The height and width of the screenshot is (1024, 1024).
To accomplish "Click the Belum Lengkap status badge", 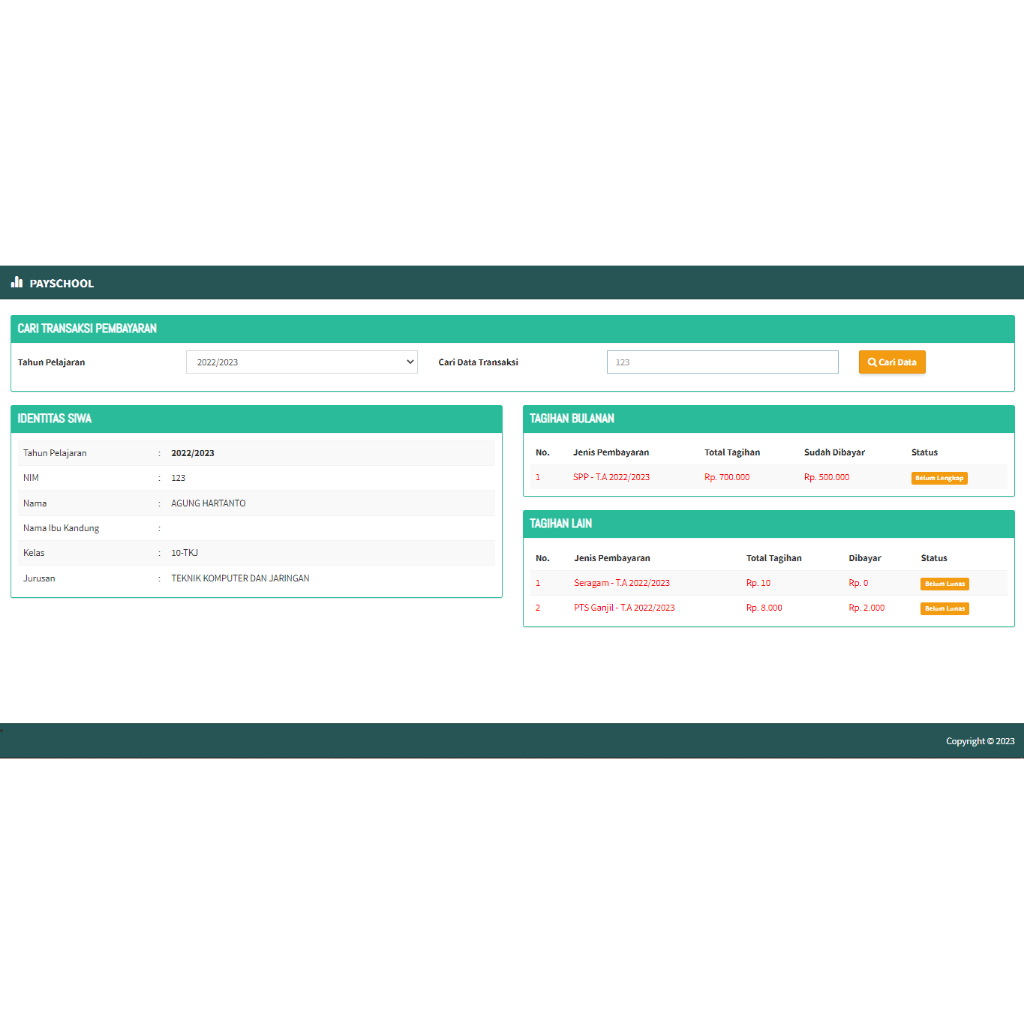I will tap(939, 478).
